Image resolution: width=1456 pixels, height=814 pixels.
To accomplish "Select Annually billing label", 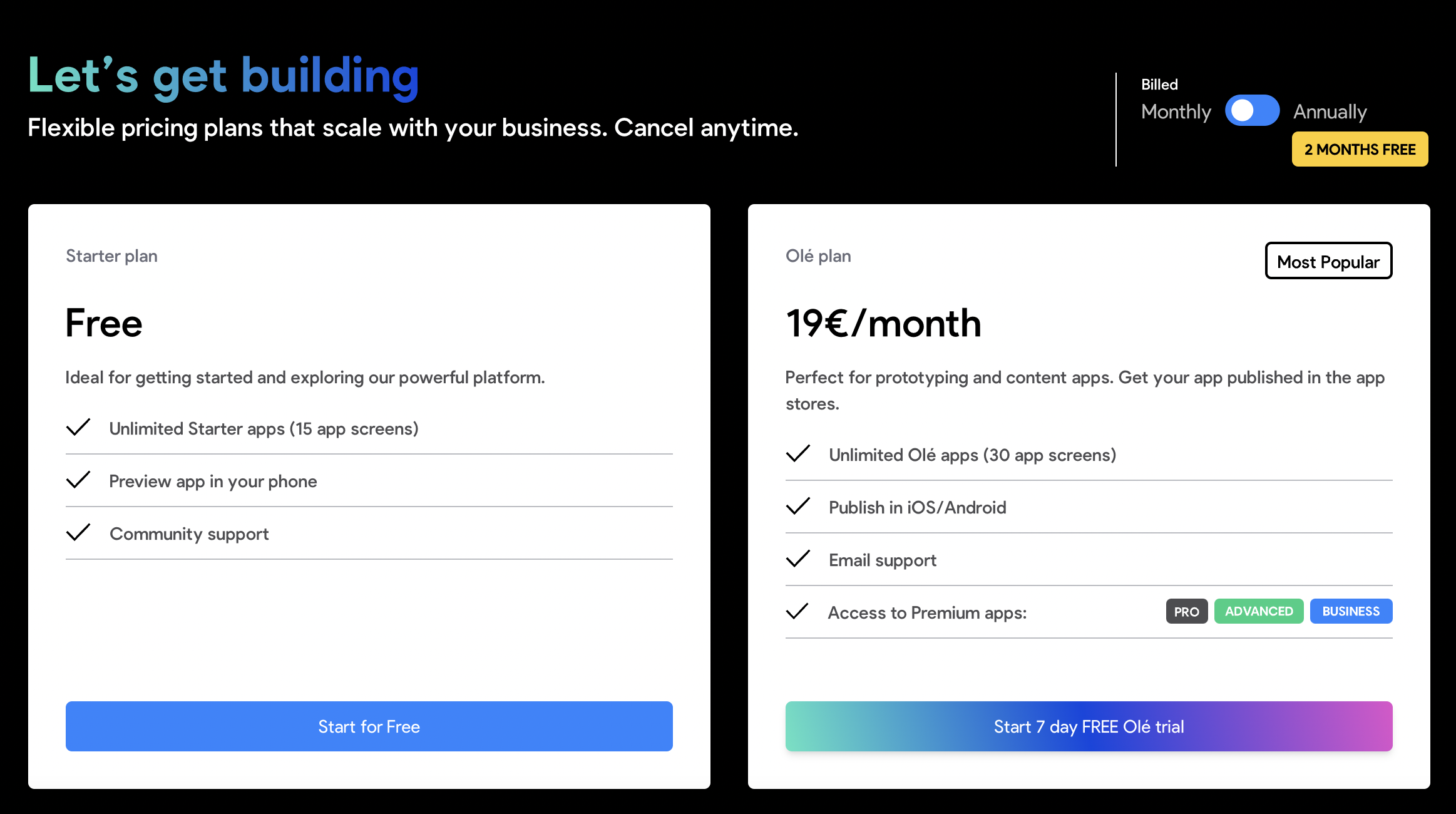I will pyautogui.click(x=1330, y=111).
